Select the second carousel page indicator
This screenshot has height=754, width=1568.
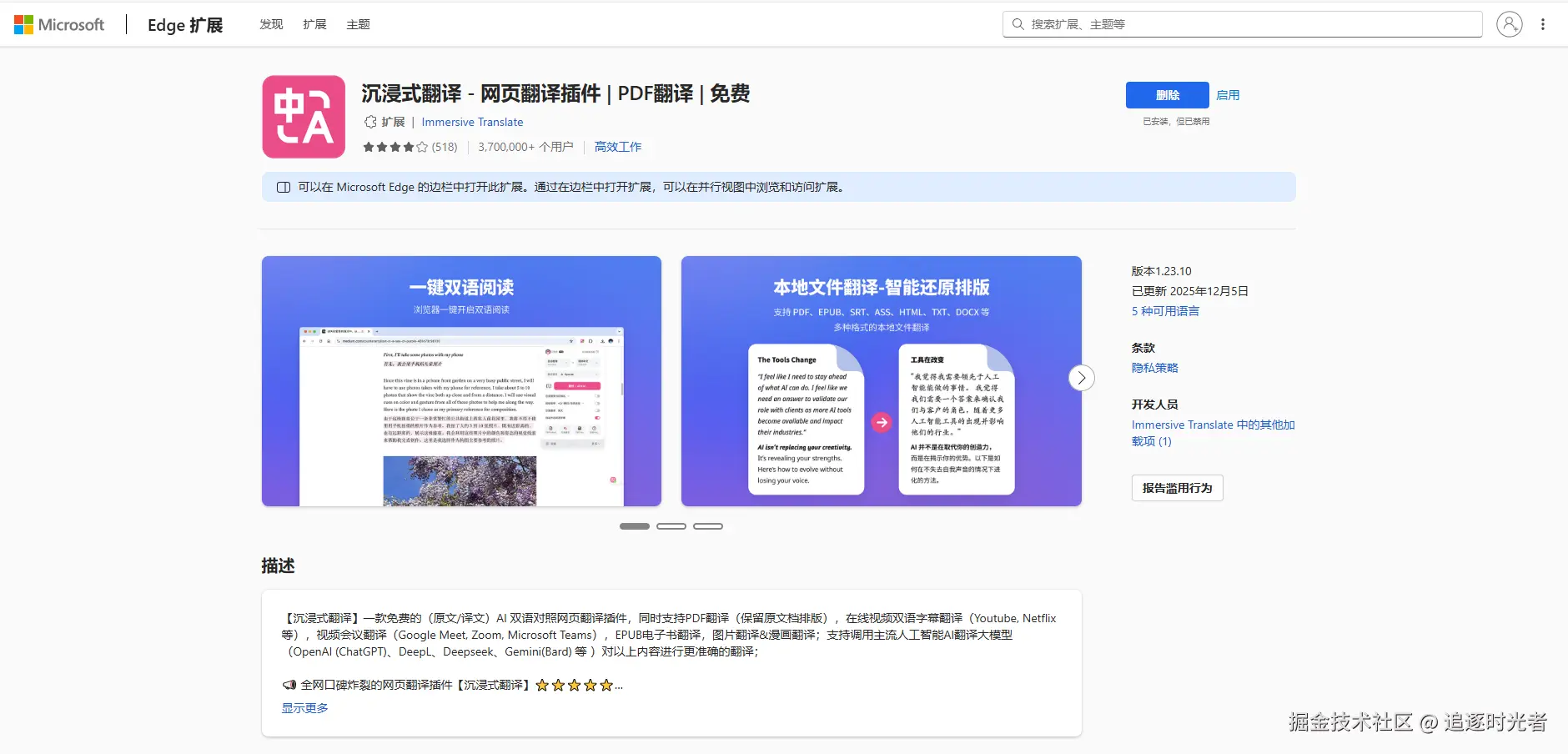[671, 526]
